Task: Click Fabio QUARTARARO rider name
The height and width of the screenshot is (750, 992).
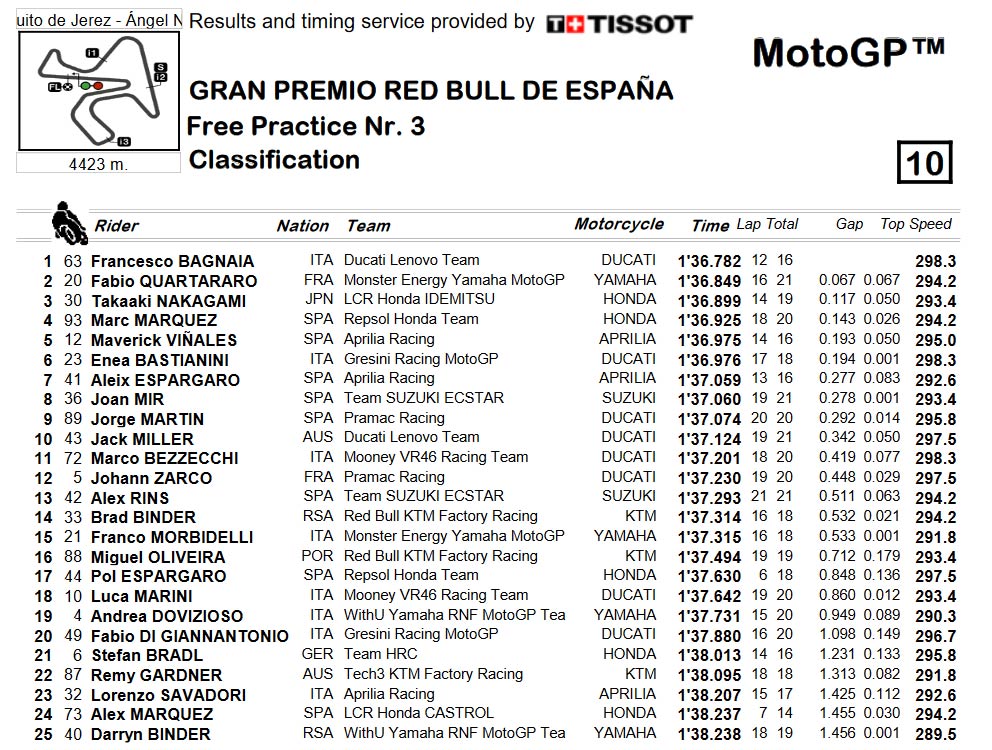Action: tap(174, 281)
